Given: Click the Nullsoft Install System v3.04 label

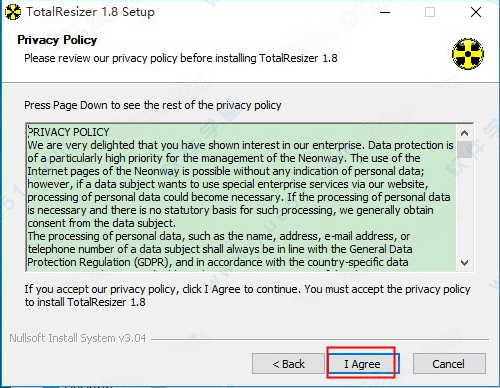Looking at the screenshot, I should click(x=78, y=338).
